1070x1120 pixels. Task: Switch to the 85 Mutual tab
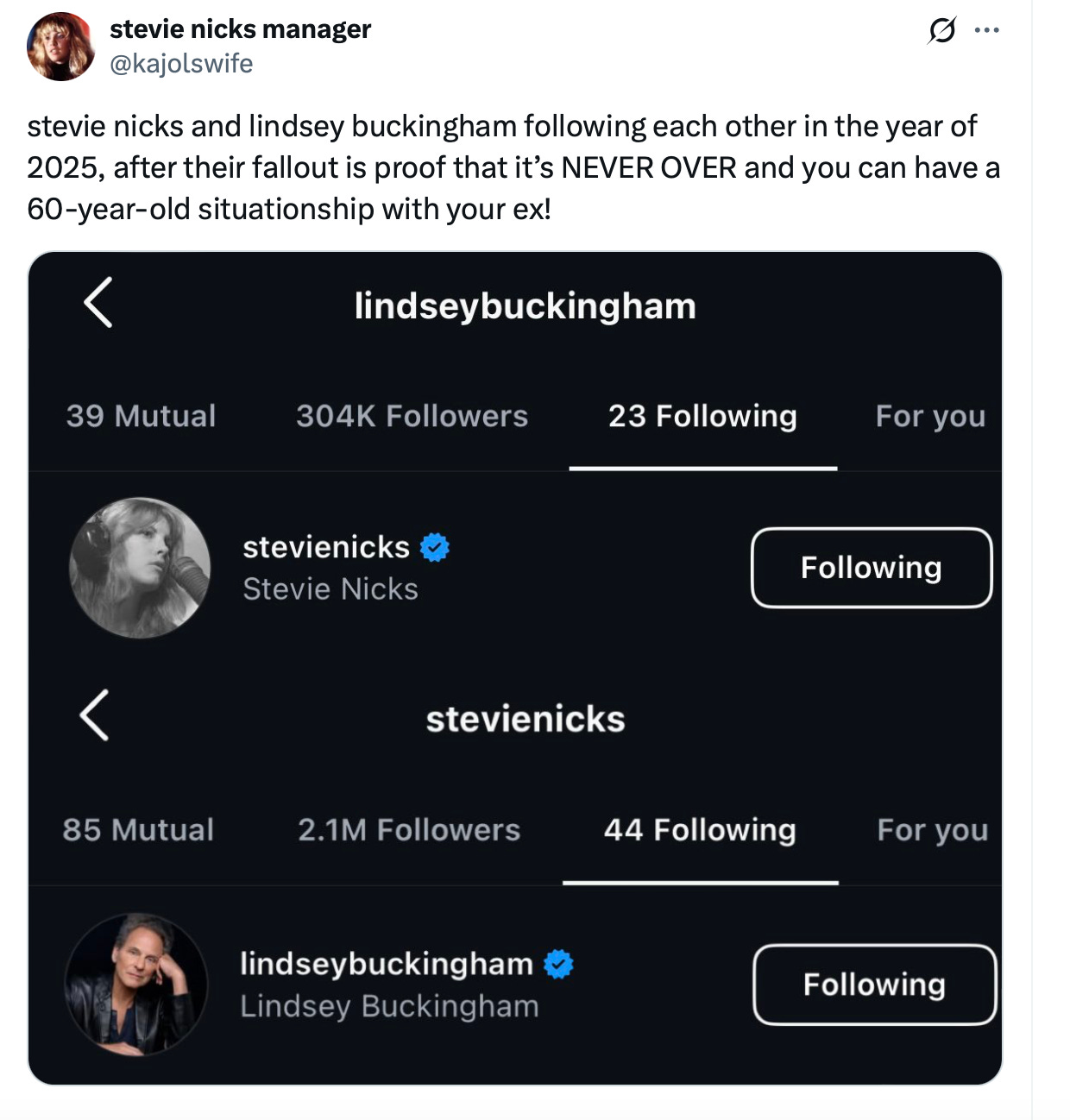(x=138, y=830)
